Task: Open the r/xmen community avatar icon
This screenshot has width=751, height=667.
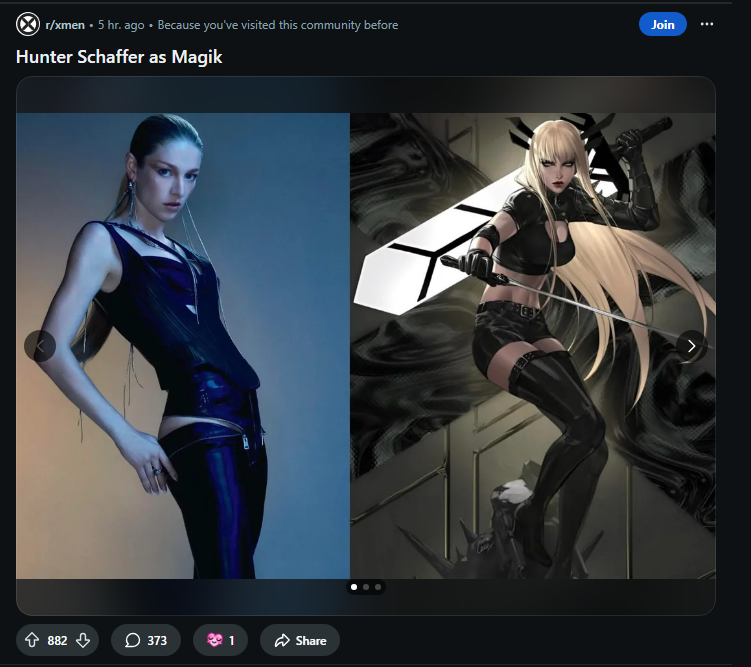Action: tap(28, 24)
